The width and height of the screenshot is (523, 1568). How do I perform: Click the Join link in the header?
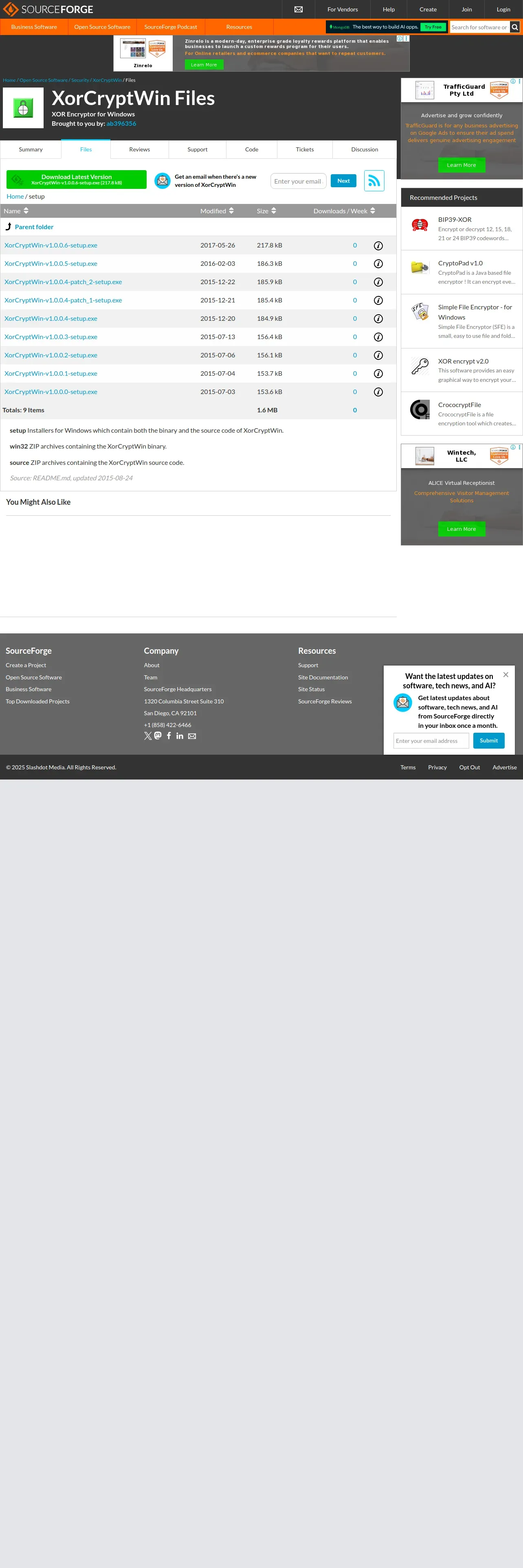click(x=466, y=9)
